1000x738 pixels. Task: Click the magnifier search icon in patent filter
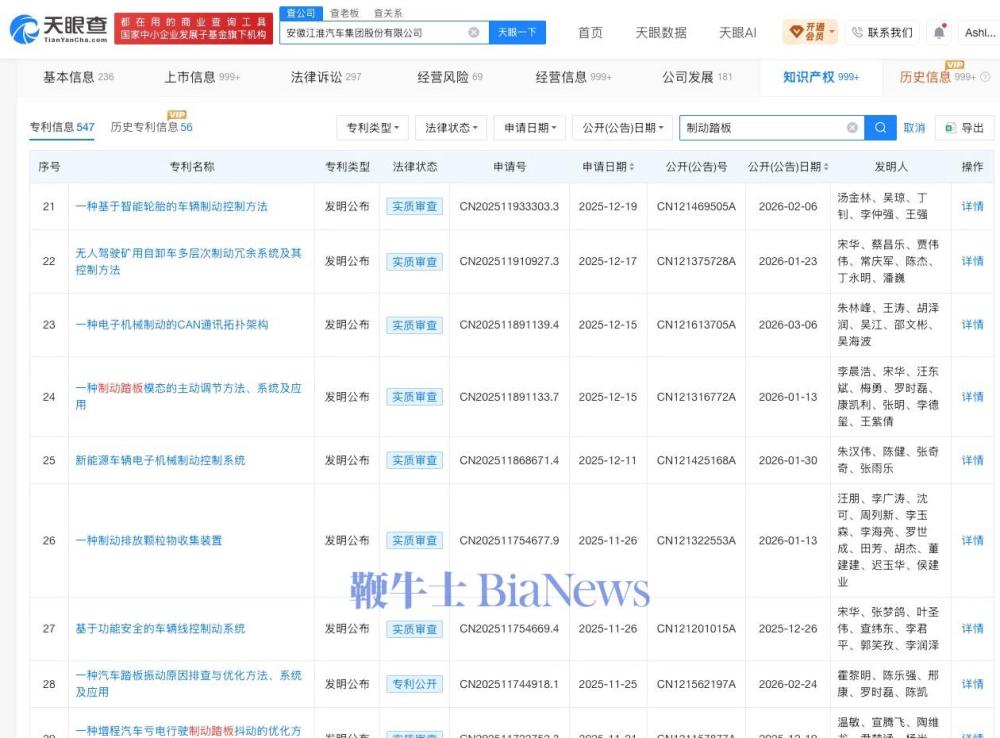point(880,128)
